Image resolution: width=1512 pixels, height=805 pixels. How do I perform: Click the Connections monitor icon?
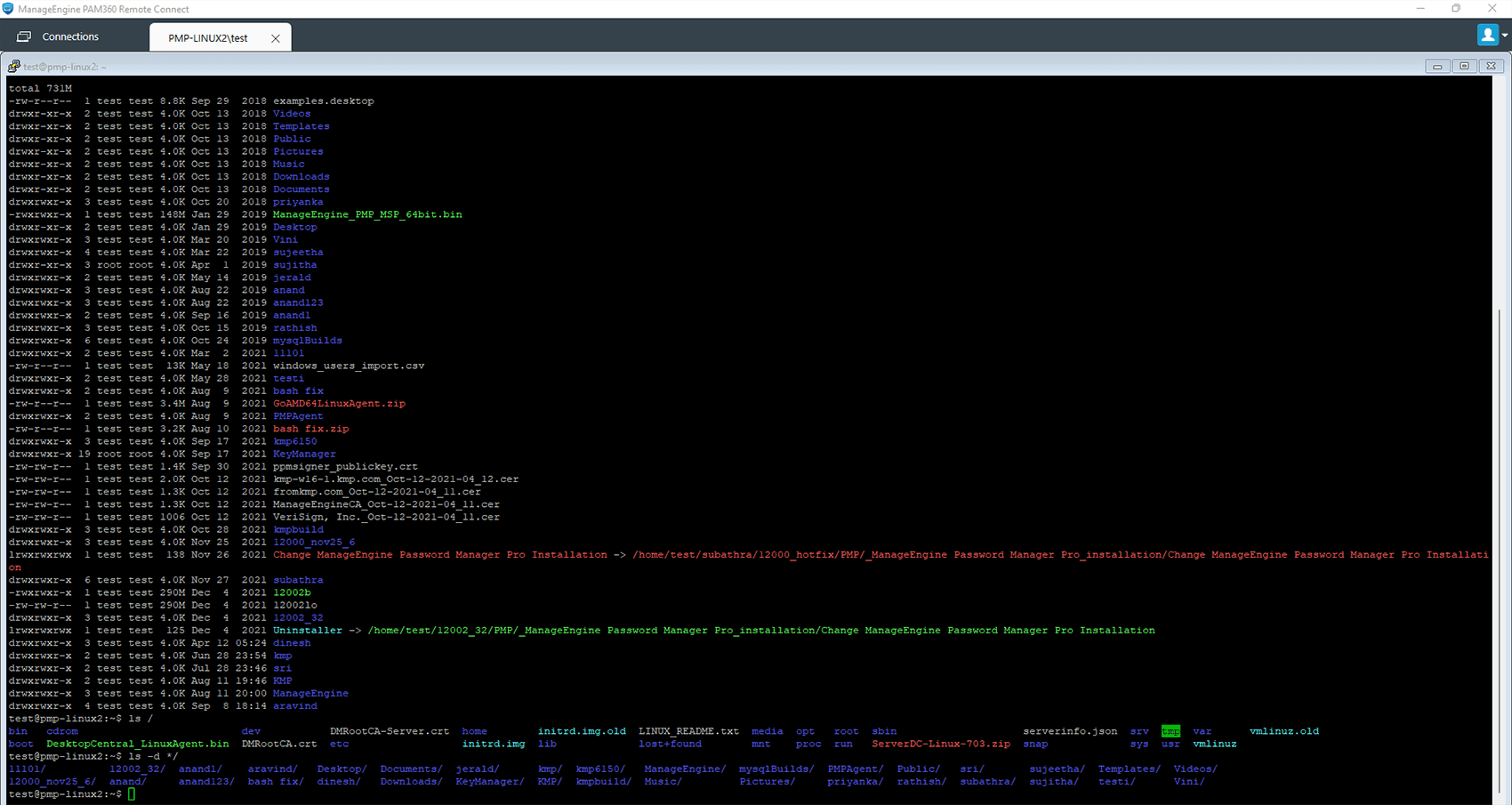coord(24,36)
